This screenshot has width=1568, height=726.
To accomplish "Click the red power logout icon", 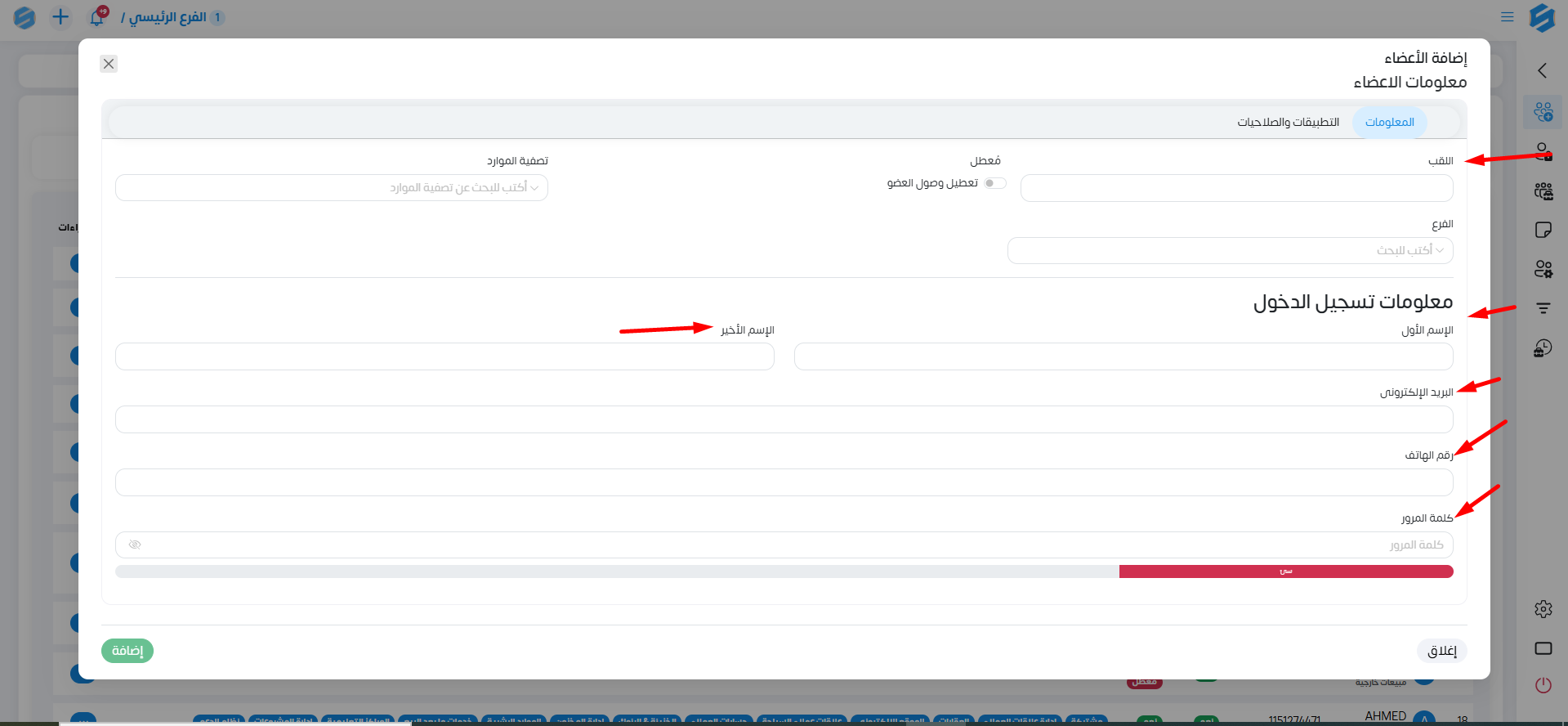I will (1543, 685).
